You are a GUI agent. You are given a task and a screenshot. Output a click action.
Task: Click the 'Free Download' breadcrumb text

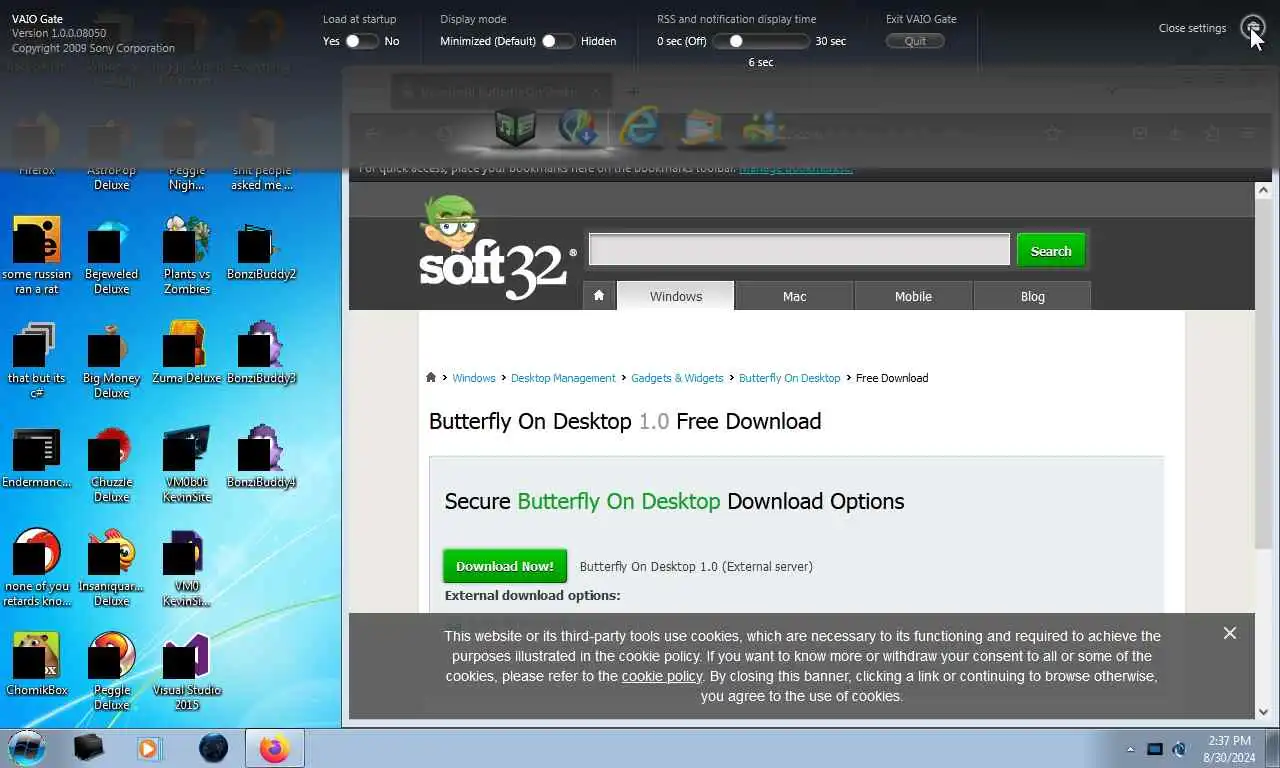coord(892,378)
